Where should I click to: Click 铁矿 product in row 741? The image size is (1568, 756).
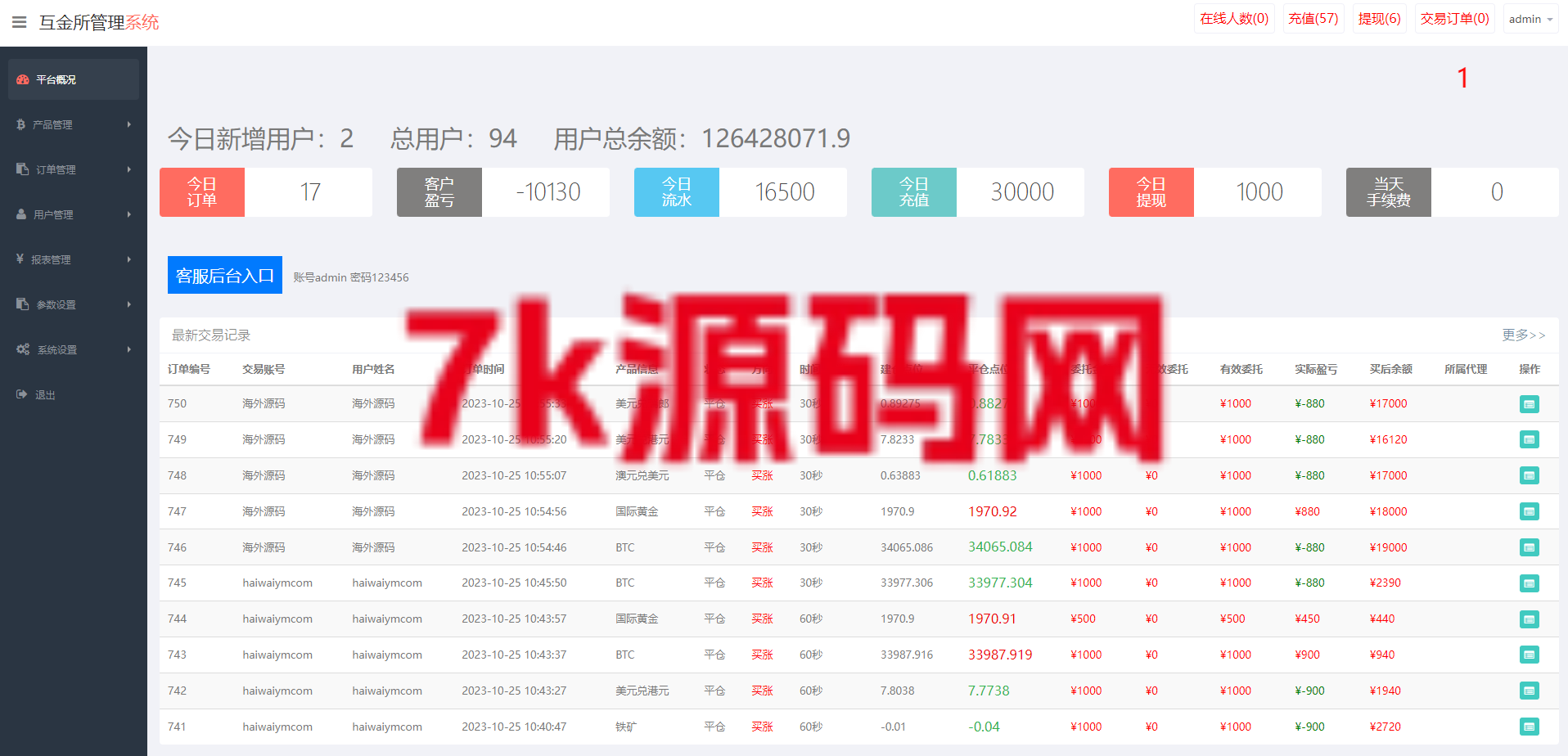coord(626,727)
